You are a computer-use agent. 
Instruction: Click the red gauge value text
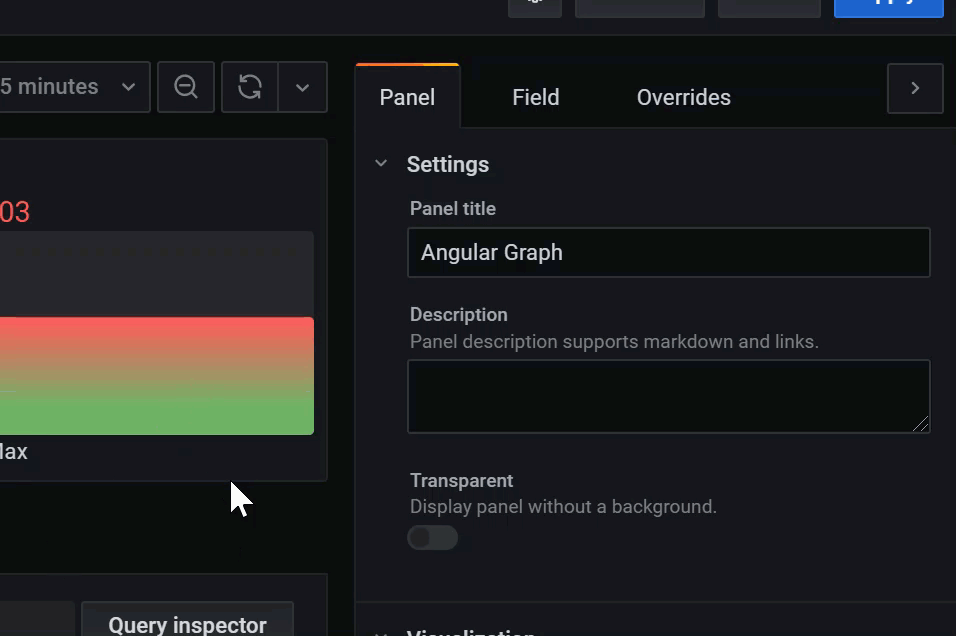point(14,212)
